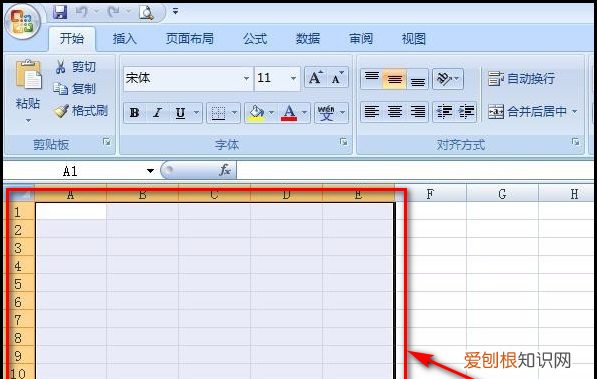597x379 pixels.
Task: Select column A header
Action: pos(70,194)
